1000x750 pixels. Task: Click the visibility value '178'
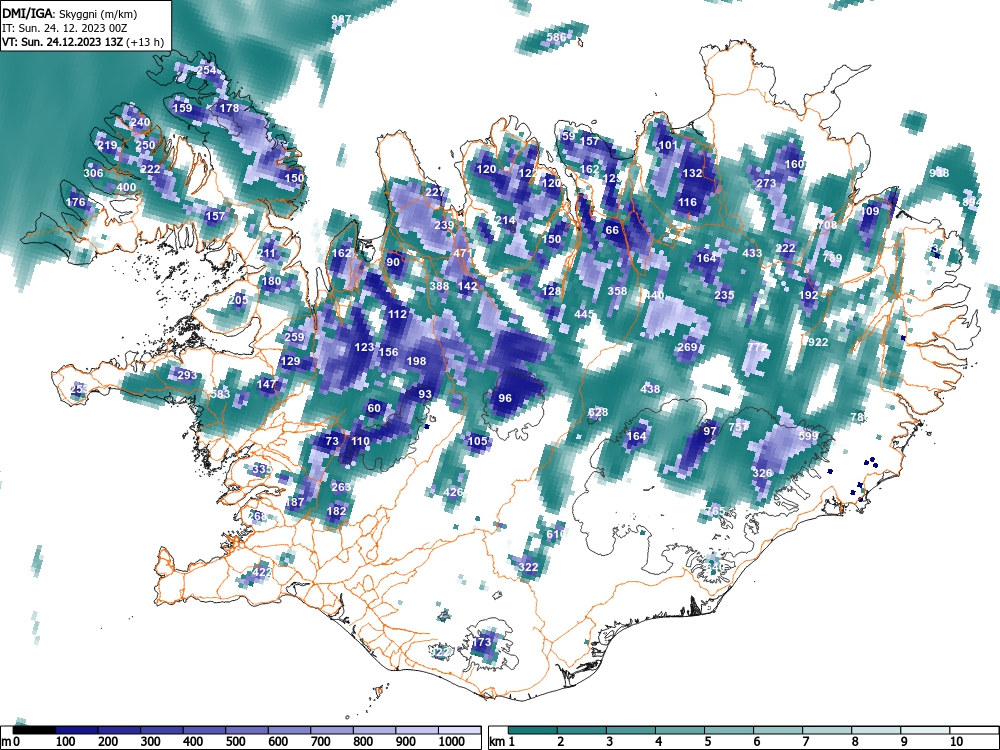click(x=229, y=108)
